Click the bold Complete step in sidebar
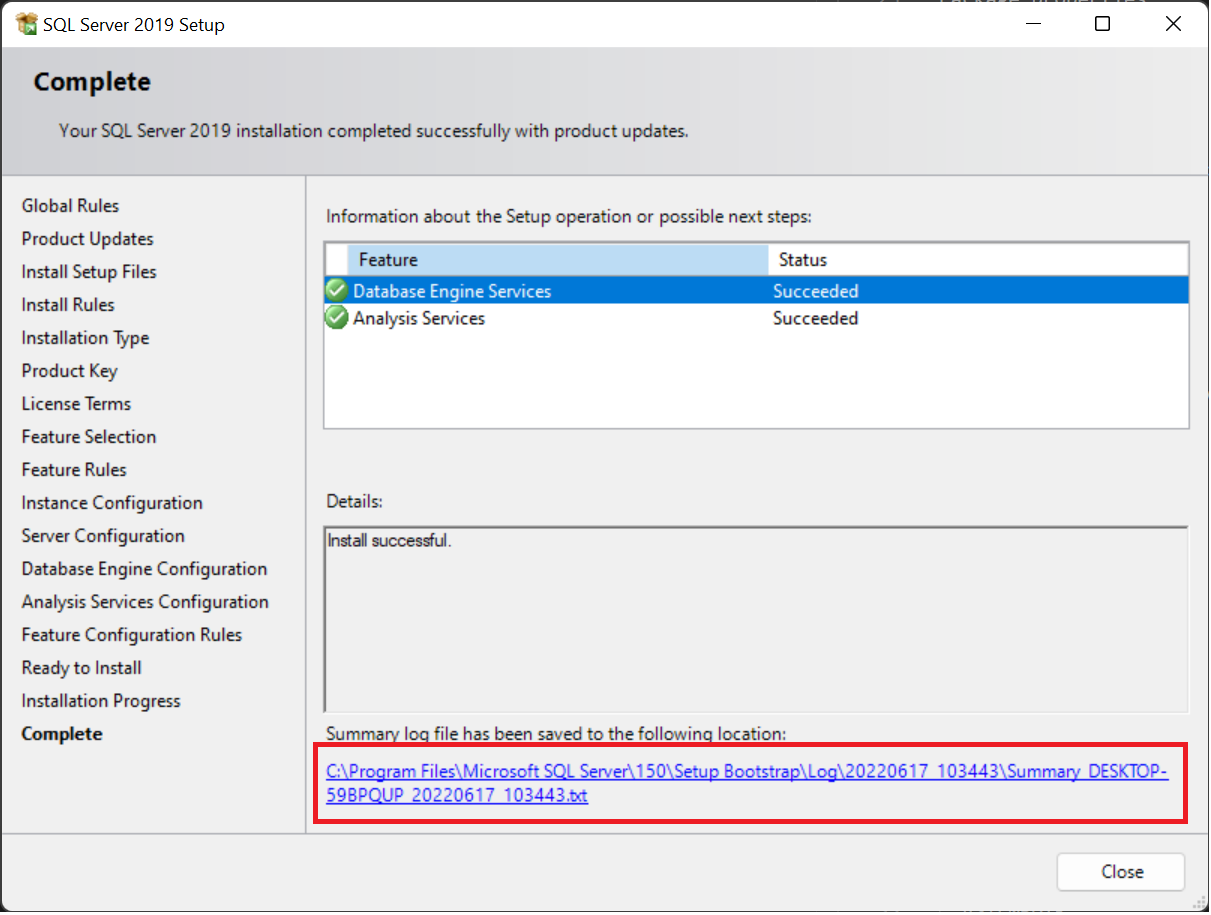This screenshot has height=915, width=1211. pyautogui.click(x=62, y=734)
